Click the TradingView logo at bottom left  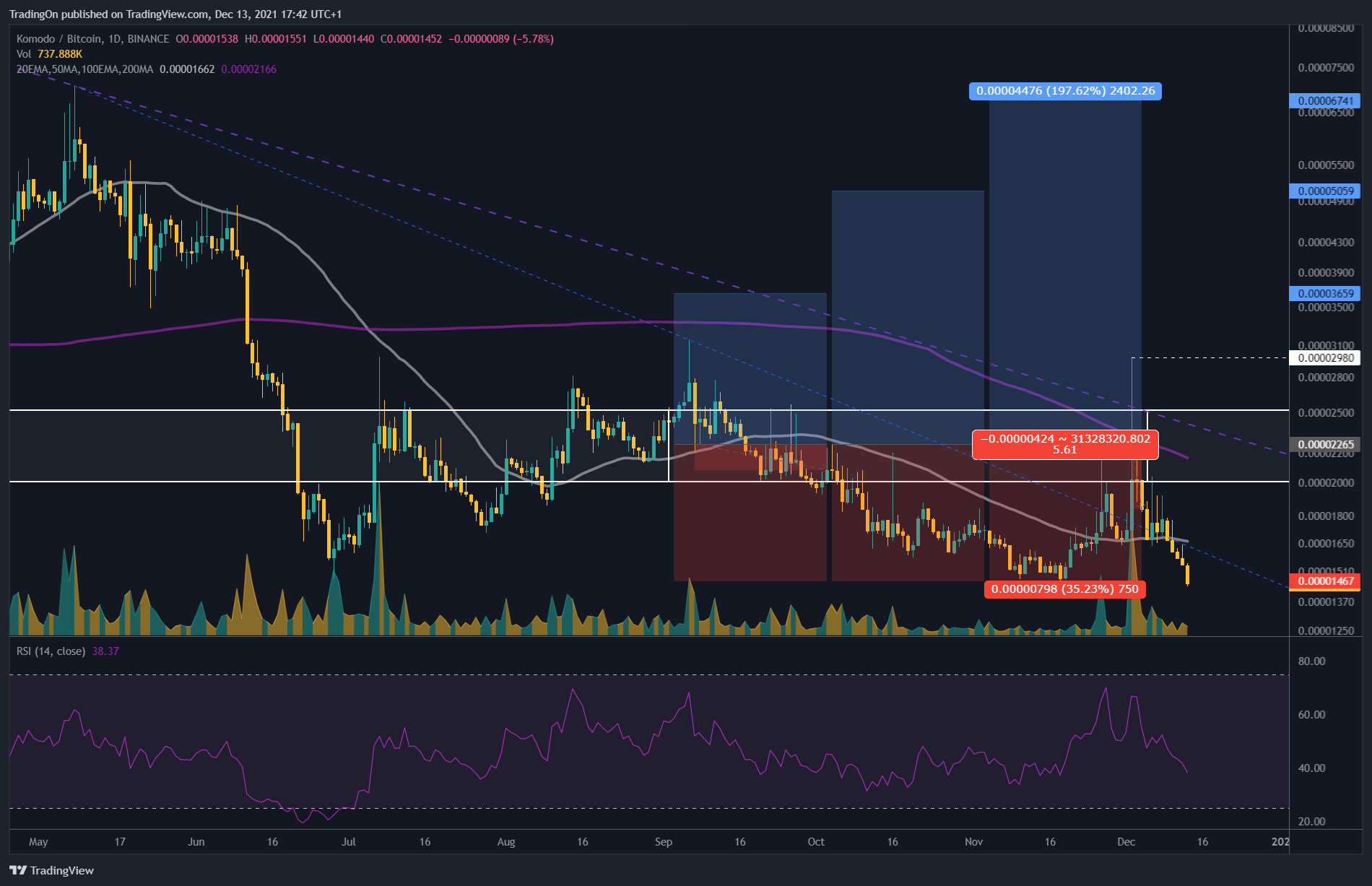click(51, 870)
